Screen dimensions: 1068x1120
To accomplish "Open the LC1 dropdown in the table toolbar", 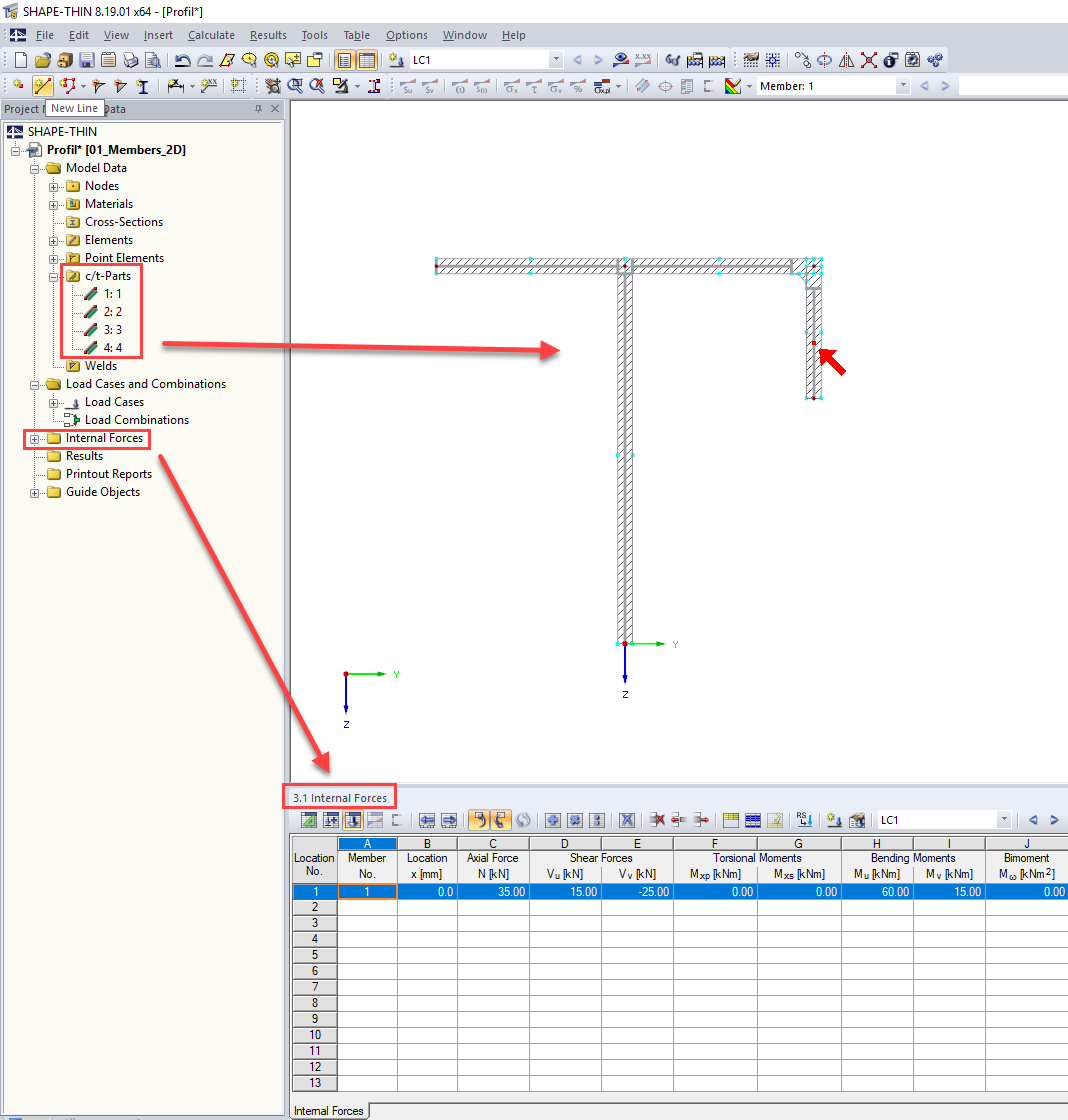I will coord(1004,819).
